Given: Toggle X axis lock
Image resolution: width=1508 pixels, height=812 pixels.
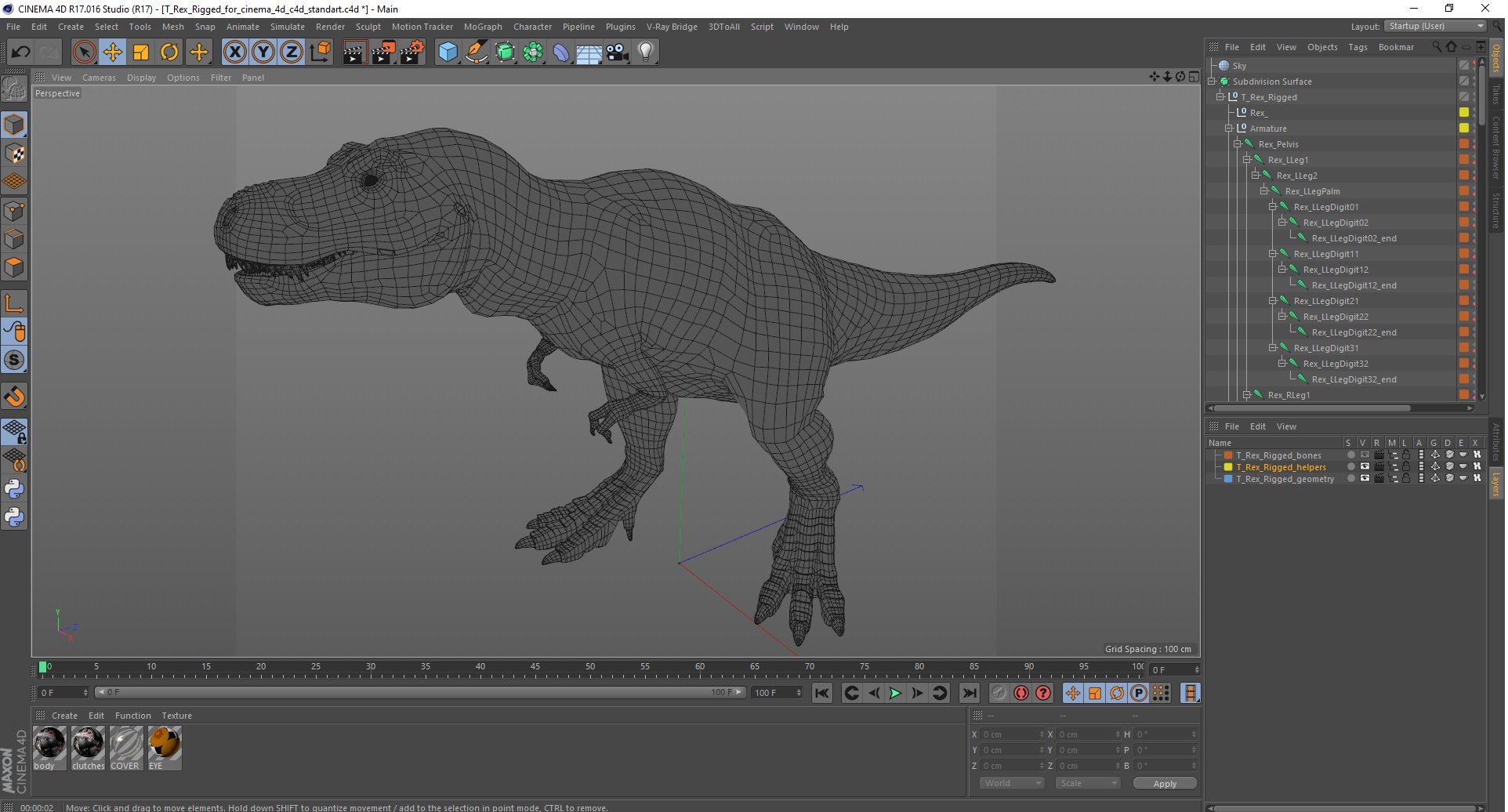Looking at the screenshot, I should pos(234,53).
